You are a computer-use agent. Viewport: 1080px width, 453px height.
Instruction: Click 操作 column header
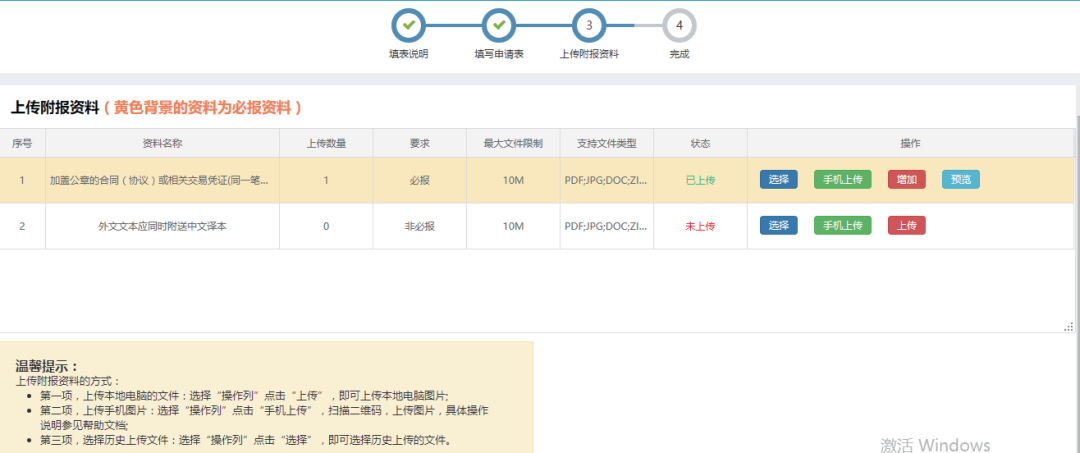(x=911, y=143)
